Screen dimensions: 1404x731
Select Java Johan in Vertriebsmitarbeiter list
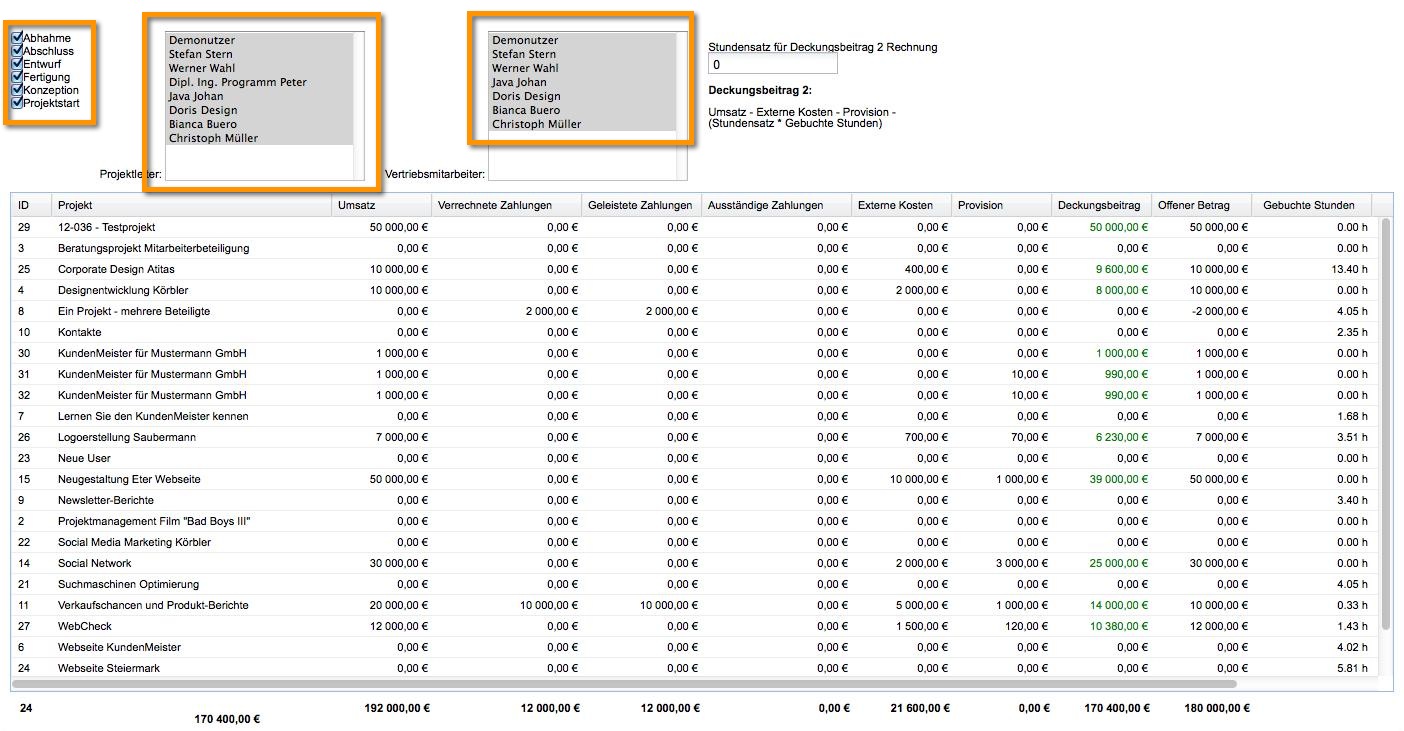pos(583,82)
